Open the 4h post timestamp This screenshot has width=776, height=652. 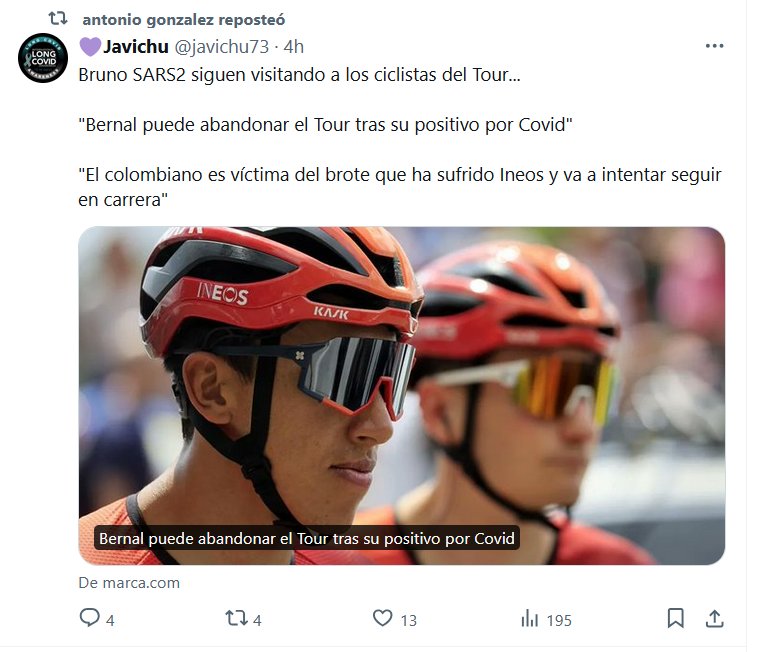293,47
